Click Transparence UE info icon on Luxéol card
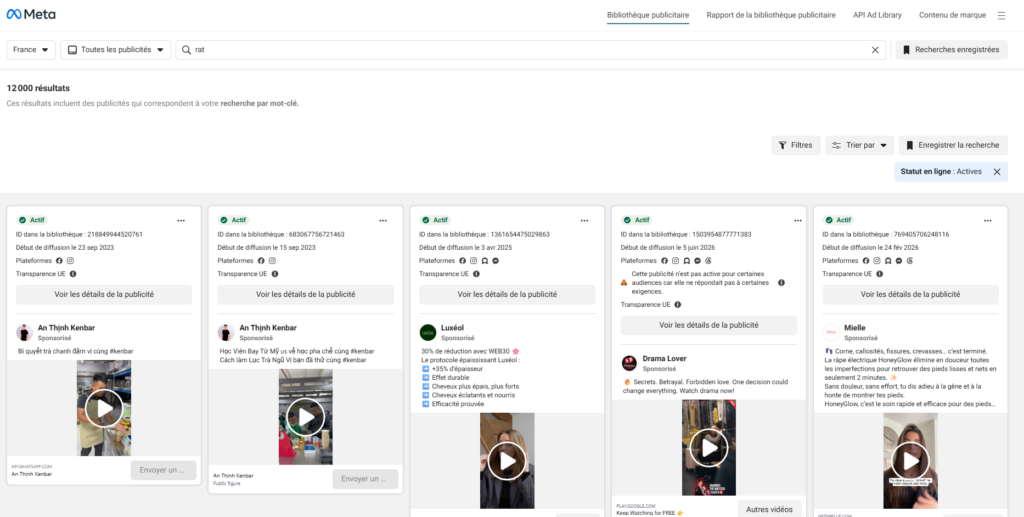1024x517 pixels. pyautogui.click(x=476, y=274)
